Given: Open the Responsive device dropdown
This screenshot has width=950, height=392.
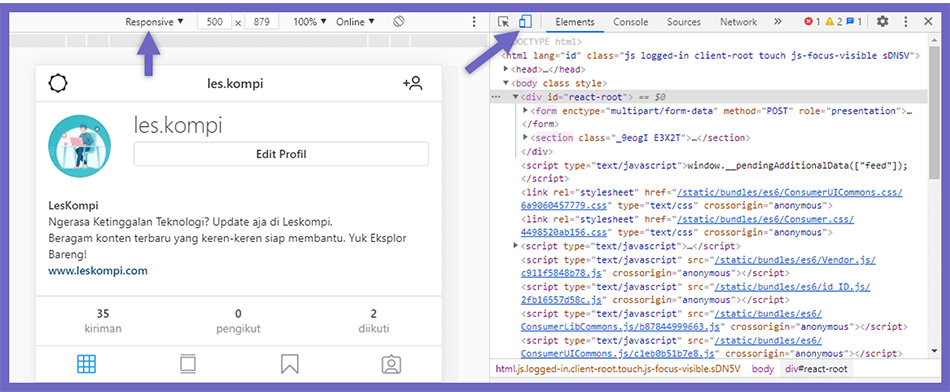Looking at the screenshot, I should pos(154,22).
